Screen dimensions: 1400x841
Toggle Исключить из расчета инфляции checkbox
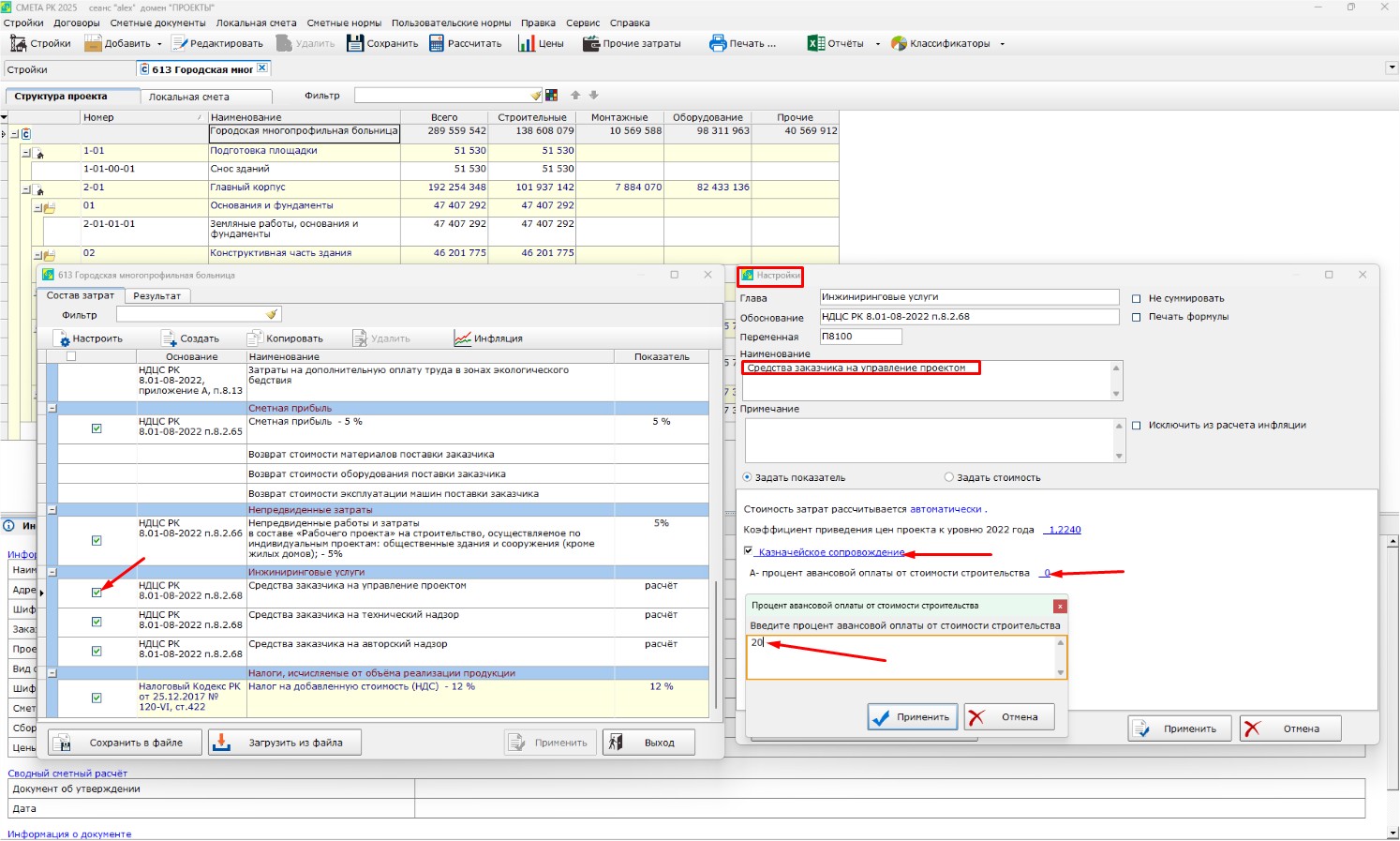tap(1137, 426)
